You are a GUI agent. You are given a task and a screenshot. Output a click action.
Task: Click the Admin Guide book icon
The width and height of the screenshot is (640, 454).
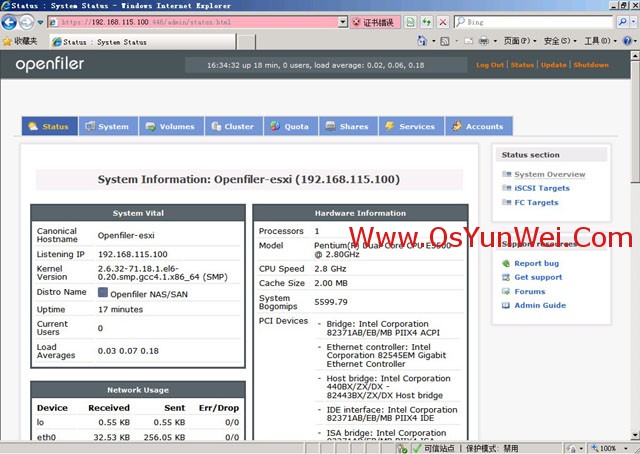[x=506, y=305]
